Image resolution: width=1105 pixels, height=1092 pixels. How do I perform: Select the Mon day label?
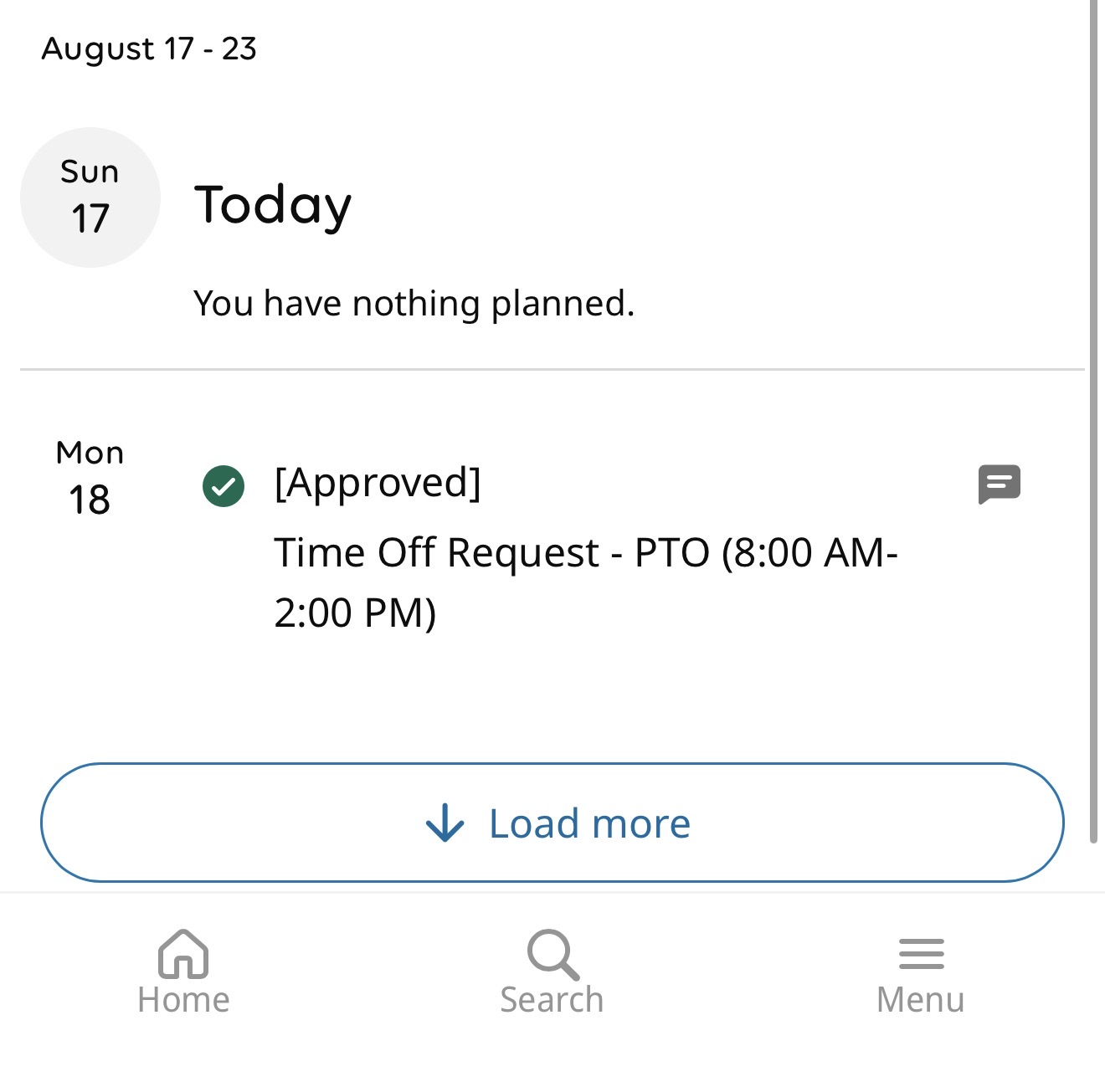point(90,453)
